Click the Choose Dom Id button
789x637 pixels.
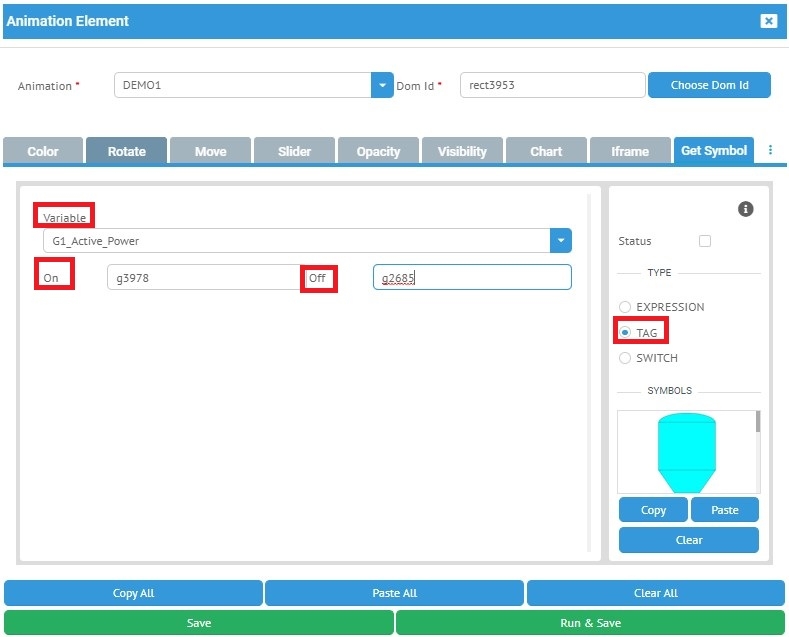click(x=709, y=85)
